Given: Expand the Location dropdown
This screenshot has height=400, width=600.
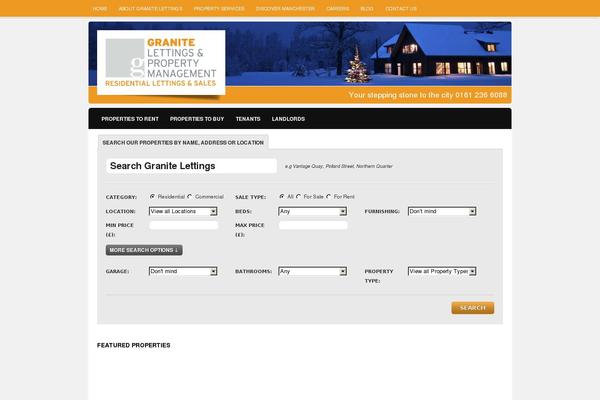Looking at the screenshot, I should tap(183, 211).
